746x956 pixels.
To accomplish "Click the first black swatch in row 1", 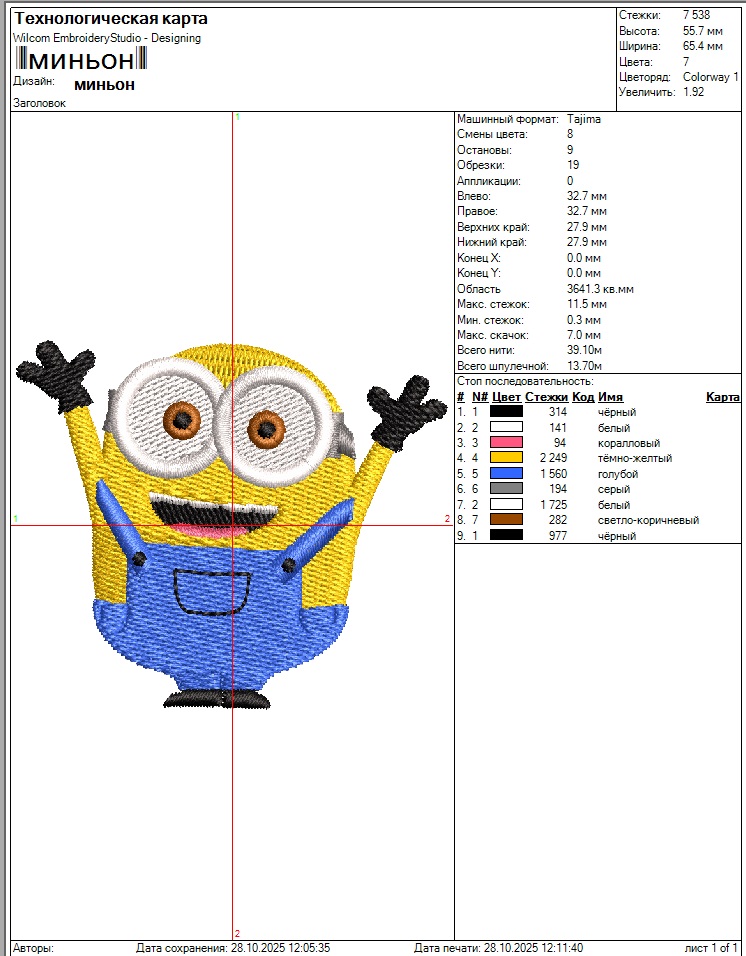I will (506, 412).
